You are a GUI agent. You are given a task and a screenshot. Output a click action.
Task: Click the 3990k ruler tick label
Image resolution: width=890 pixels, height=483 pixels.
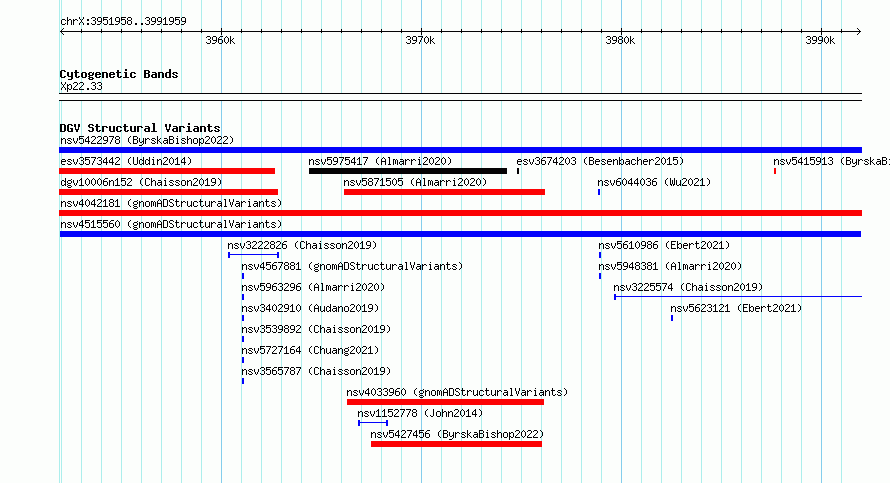pos(820,40)
